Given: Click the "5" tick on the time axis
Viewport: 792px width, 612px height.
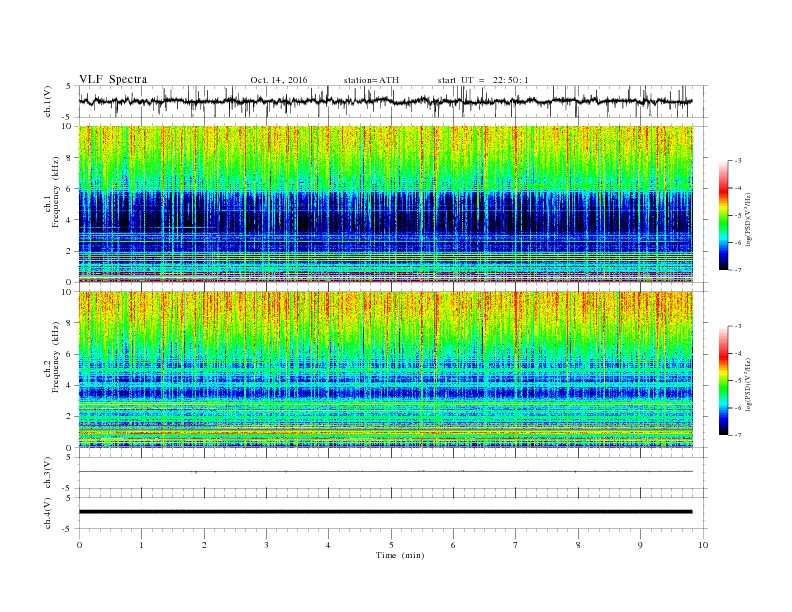Looking at the screenshot, I should [x=391, y=545].
